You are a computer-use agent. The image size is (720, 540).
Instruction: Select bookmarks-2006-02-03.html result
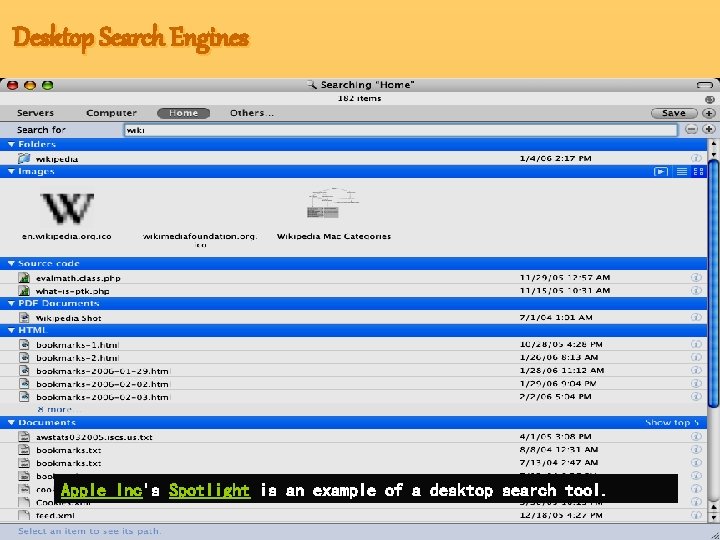point(103,397)
